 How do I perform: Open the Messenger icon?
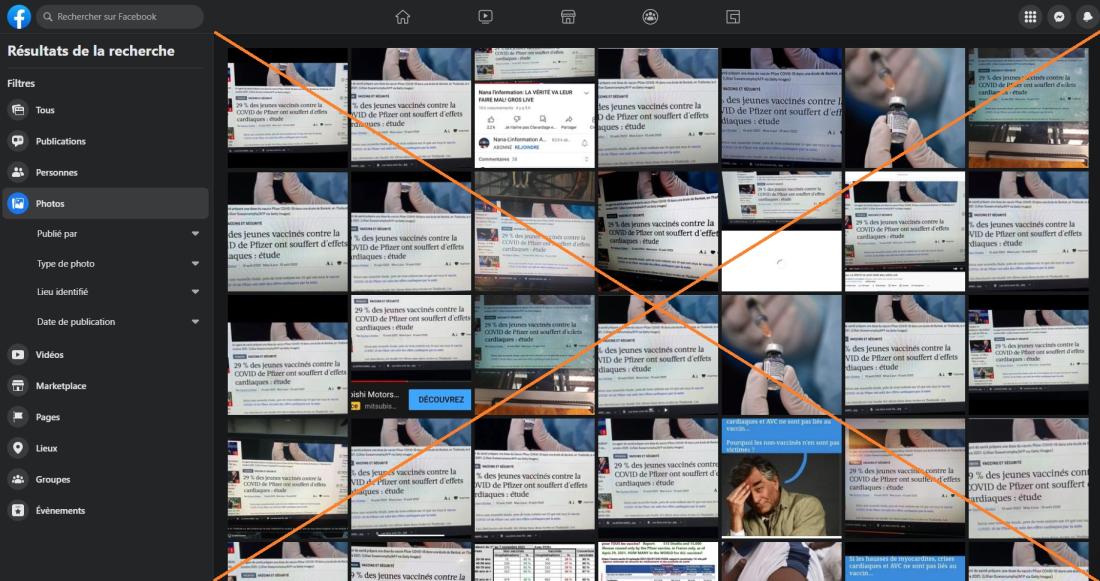click(1059, 17)
